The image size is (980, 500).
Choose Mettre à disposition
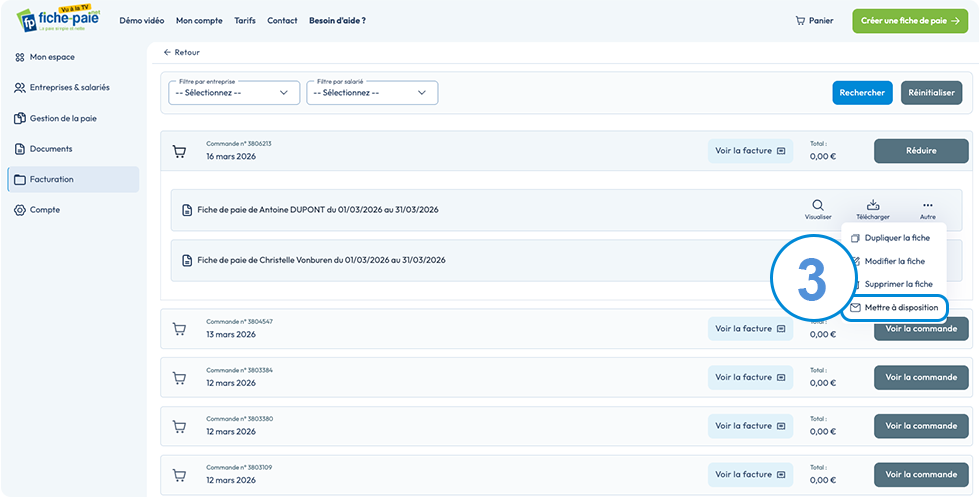[x=894, y=308]
